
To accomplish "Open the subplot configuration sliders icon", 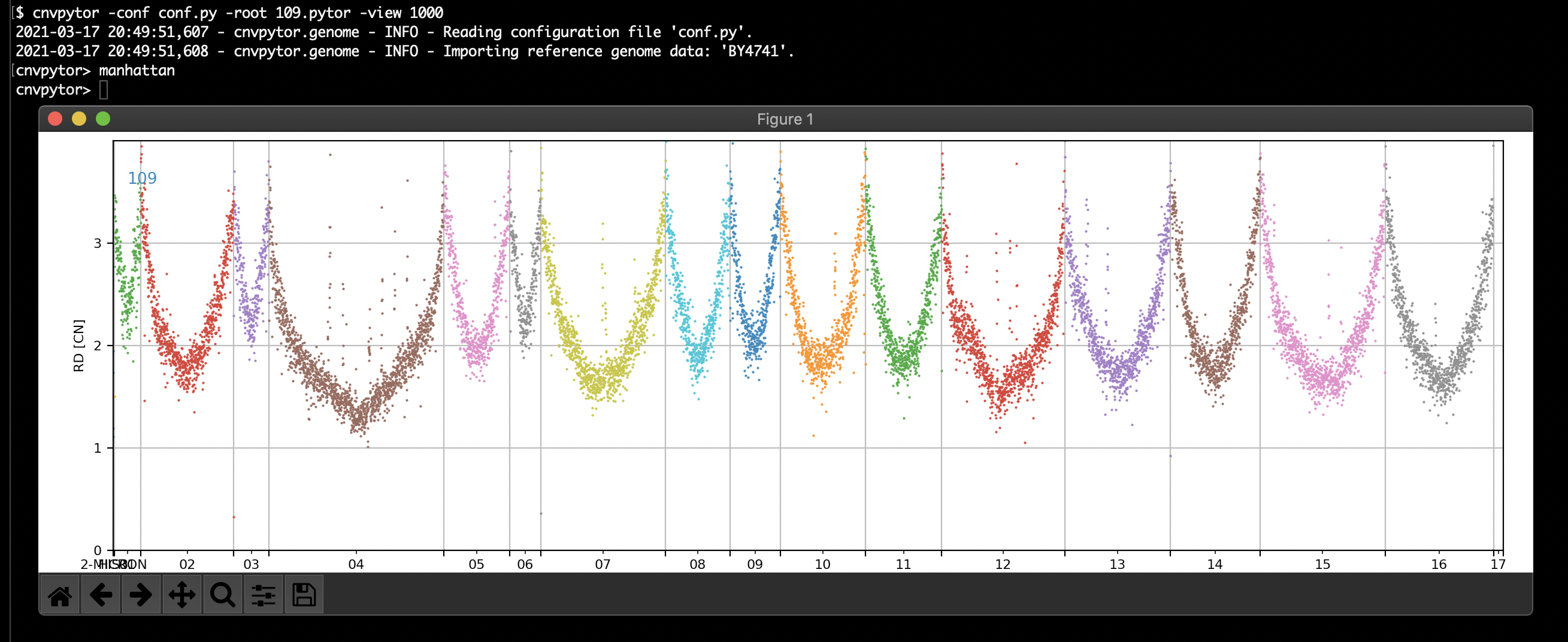I will (262, 595).
